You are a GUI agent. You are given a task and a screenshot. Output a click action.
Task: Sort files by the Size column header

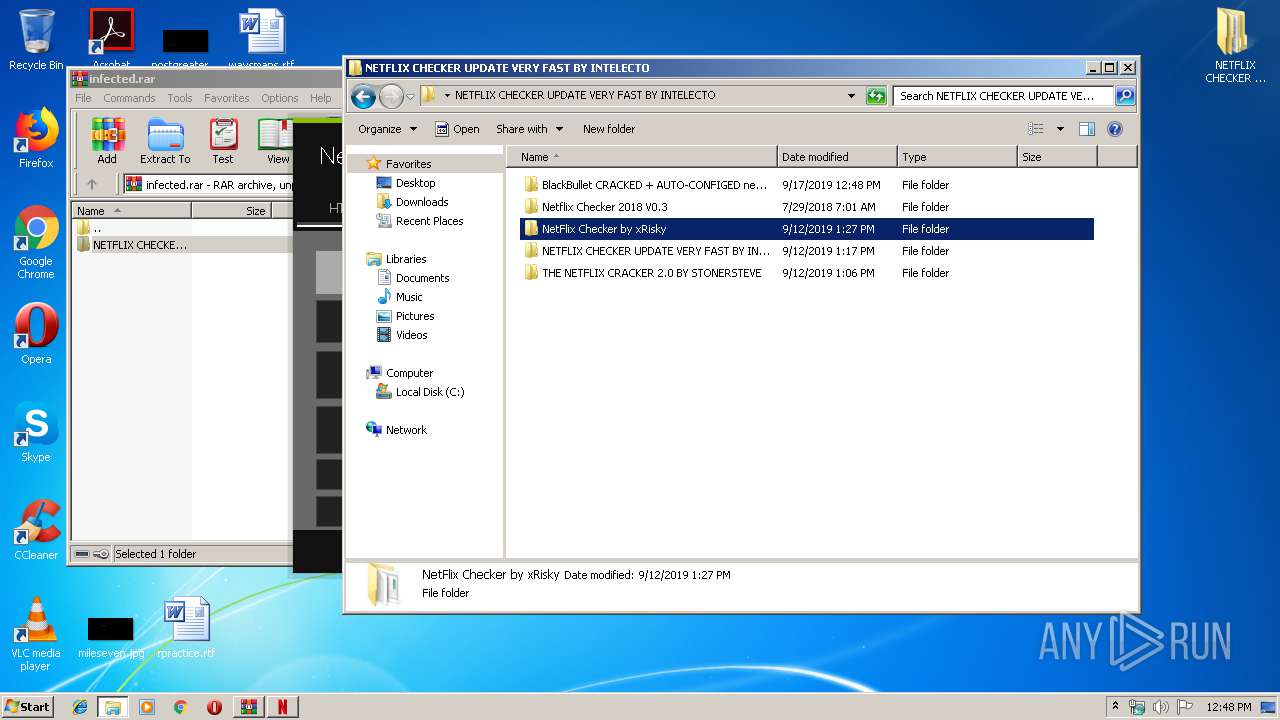click(1057, 157)
